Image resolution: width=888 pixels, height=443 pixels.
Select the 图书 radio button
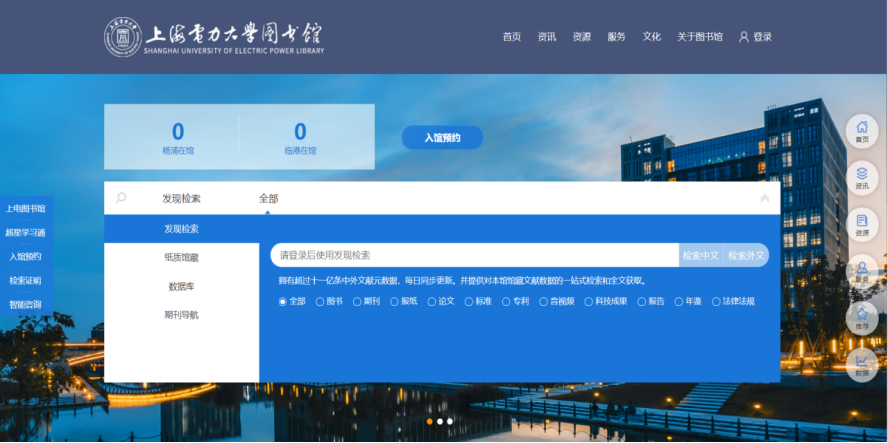[320, 302]
